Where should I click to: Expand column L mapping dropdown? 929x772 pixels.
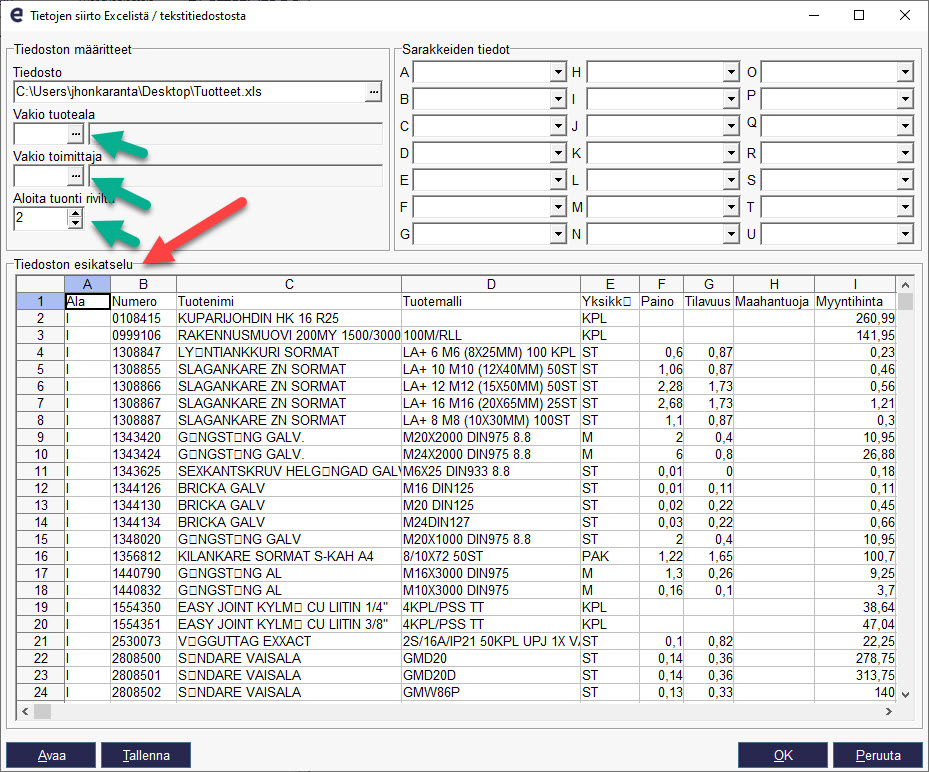731,180
